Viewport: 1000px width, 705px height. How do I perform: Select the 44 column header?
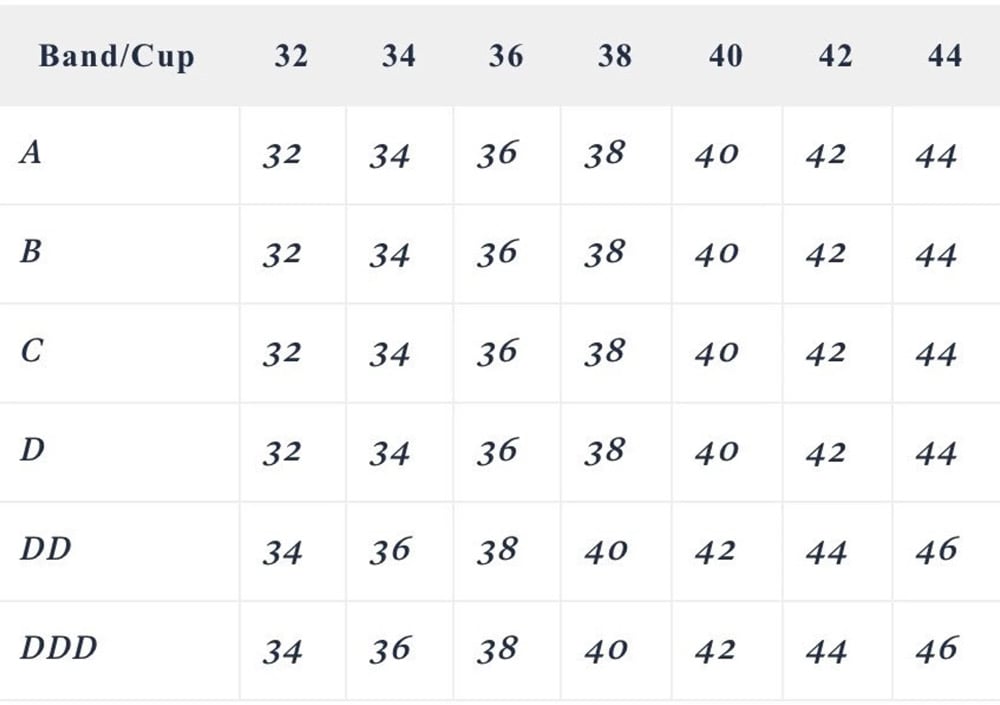(x=944, y=55)
